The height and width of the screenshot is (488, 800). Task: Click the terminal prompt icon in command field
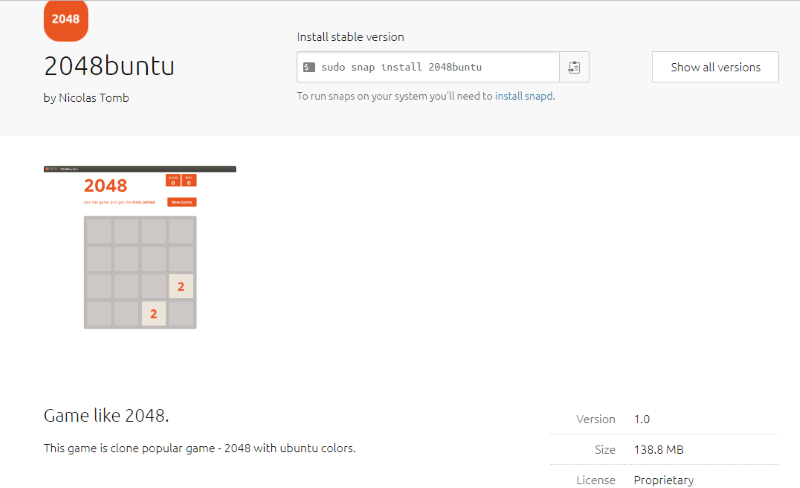pyautogui.click(x=309, y=67)
